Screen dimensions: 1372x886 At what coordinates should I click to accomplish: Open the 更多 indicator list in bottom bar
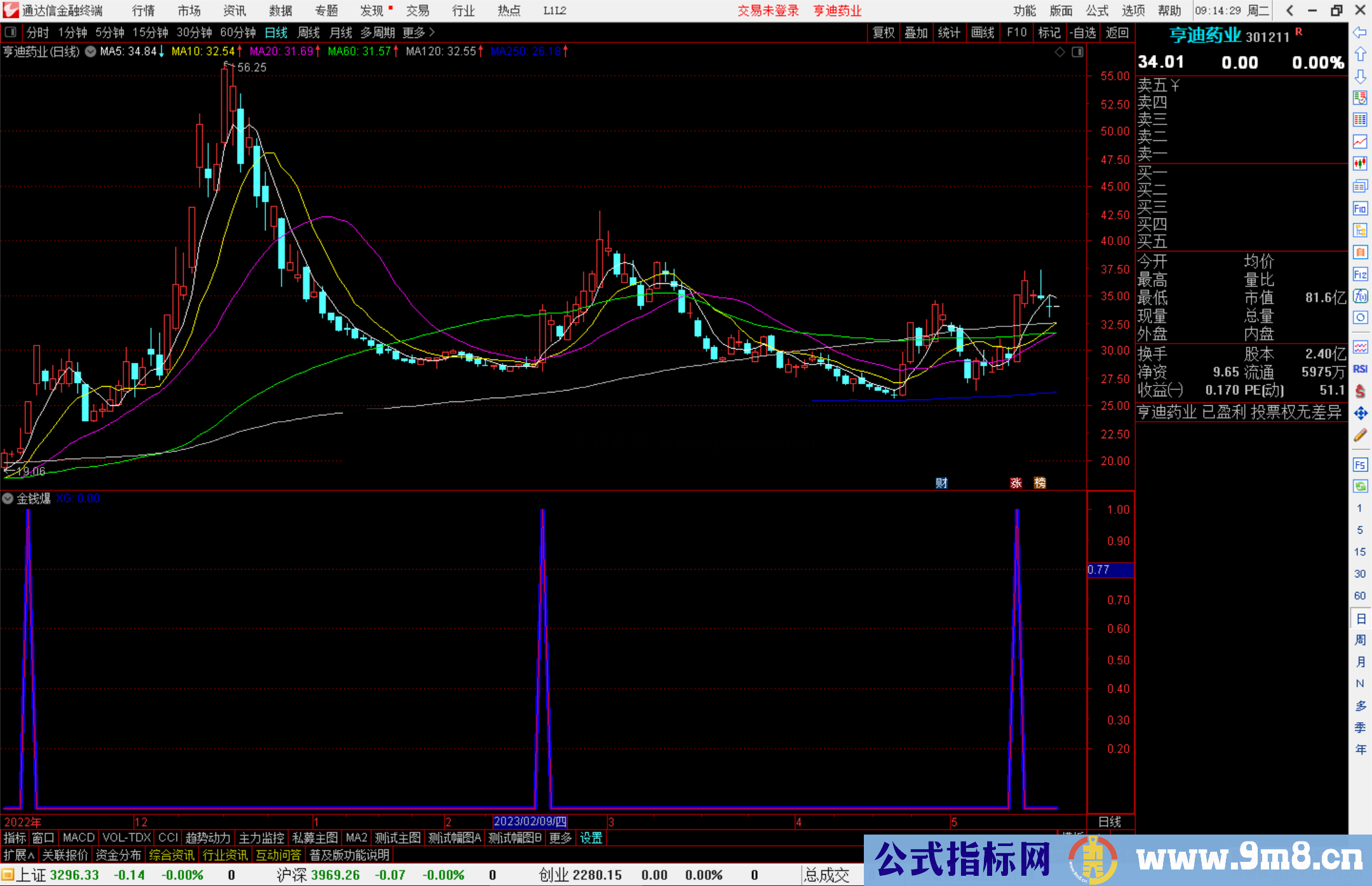[x=560, y=838]
